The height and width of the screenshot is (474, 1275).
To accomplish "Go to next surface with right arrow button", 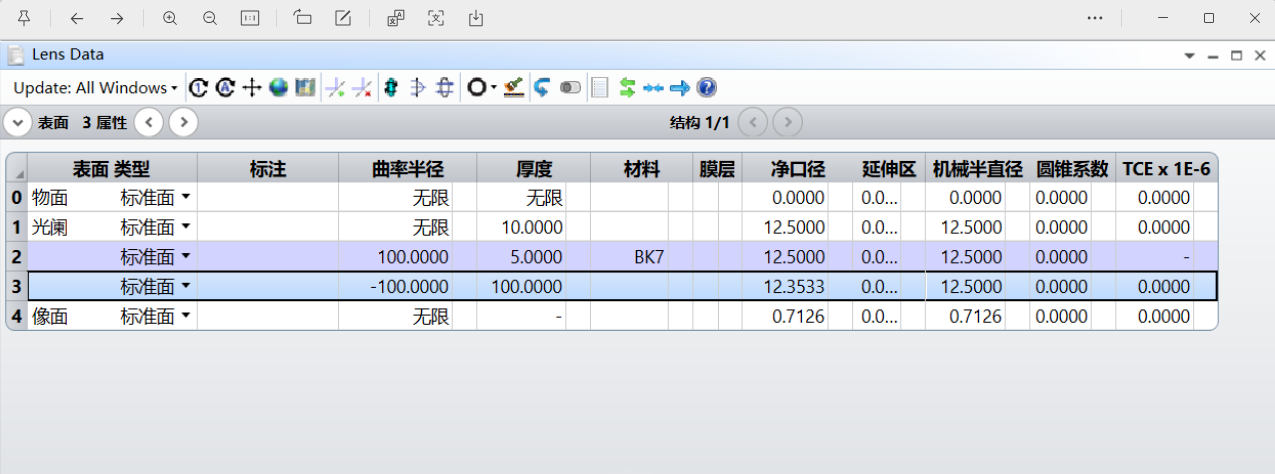I will [x=183, y=123].
